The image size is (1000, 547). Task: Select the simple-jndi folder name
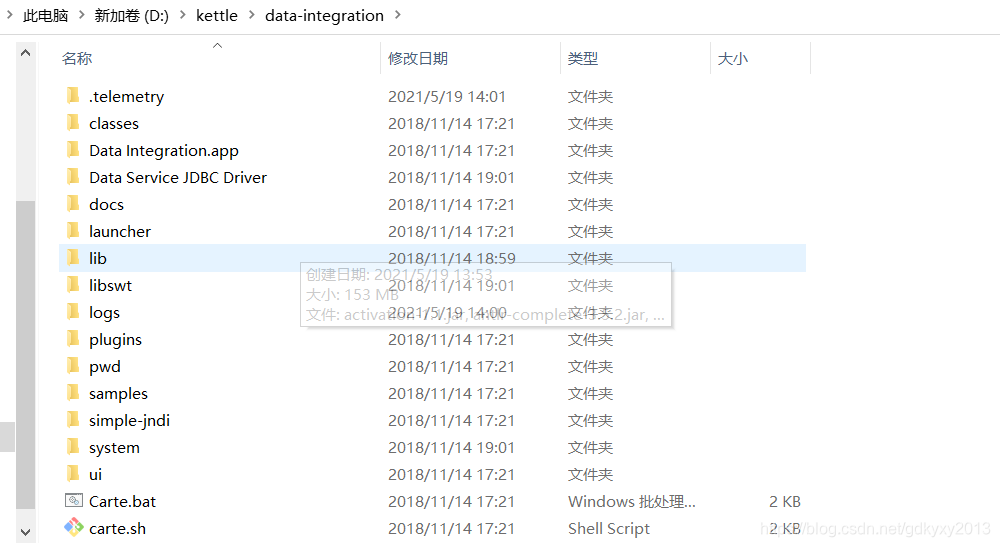click(x=129, y=420)
